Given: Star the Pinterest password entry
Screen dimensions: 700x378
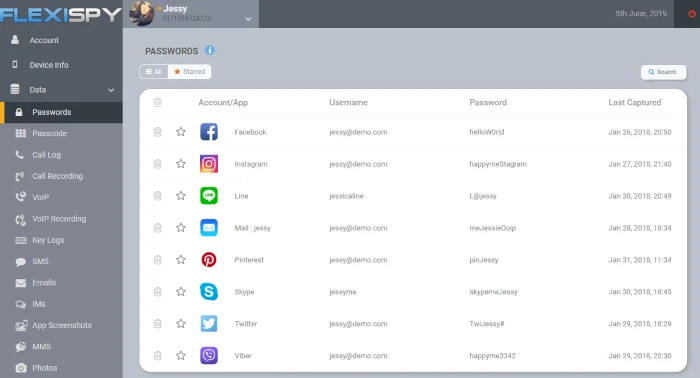Looking at the screenshot, I should click(181, 259).
